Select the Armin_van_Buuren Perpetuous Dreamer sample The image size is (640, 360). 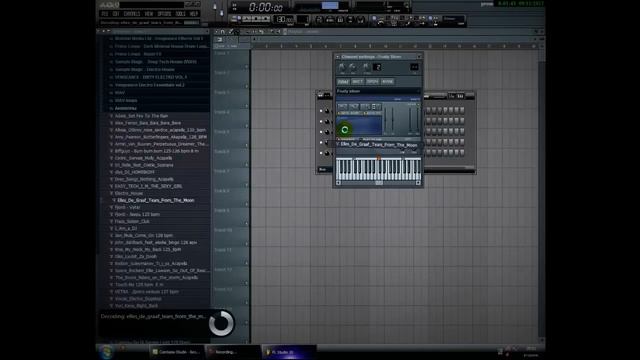161,144
